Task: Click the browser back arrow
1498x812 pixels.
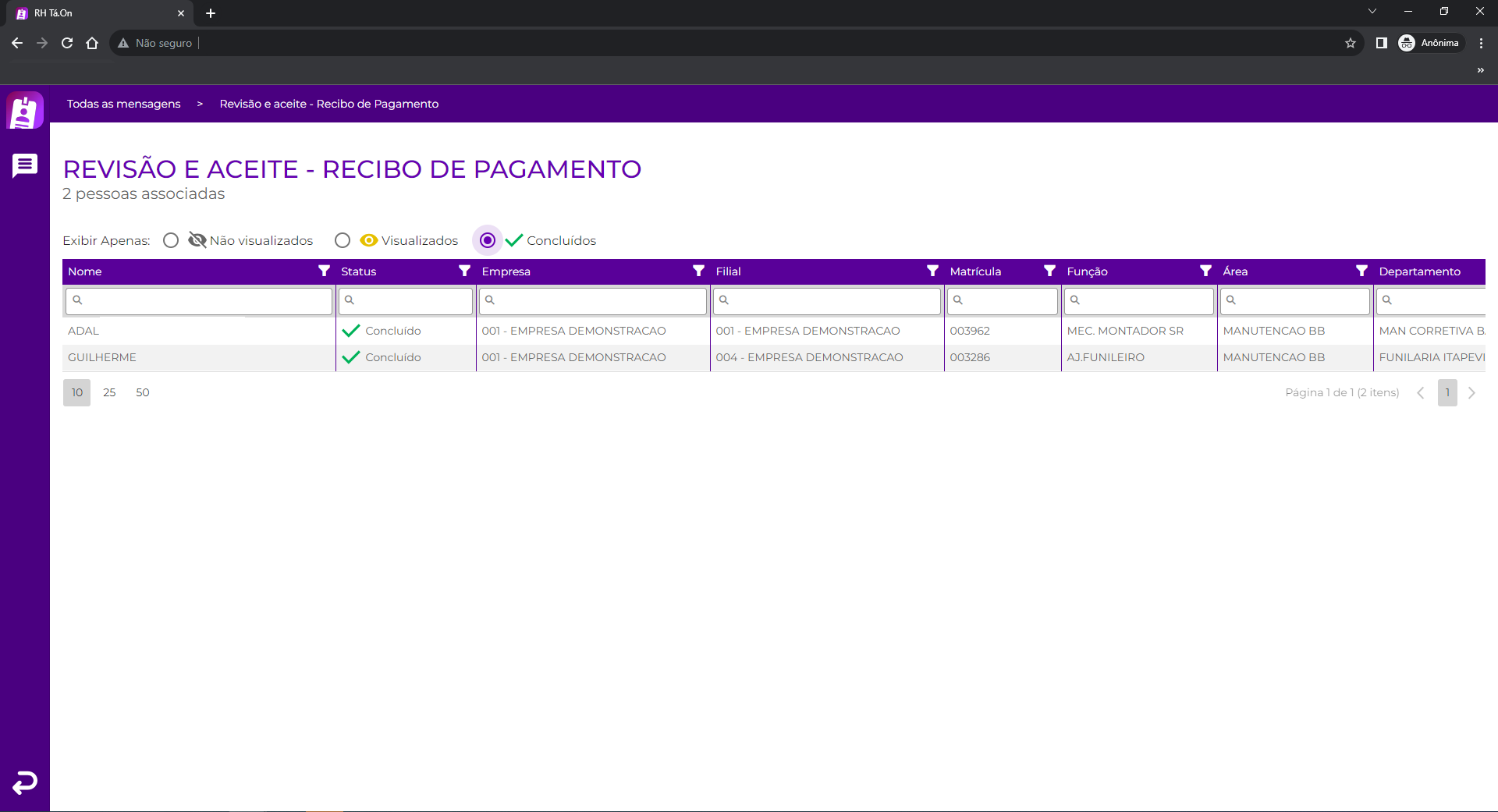Action: pos(17,43)
